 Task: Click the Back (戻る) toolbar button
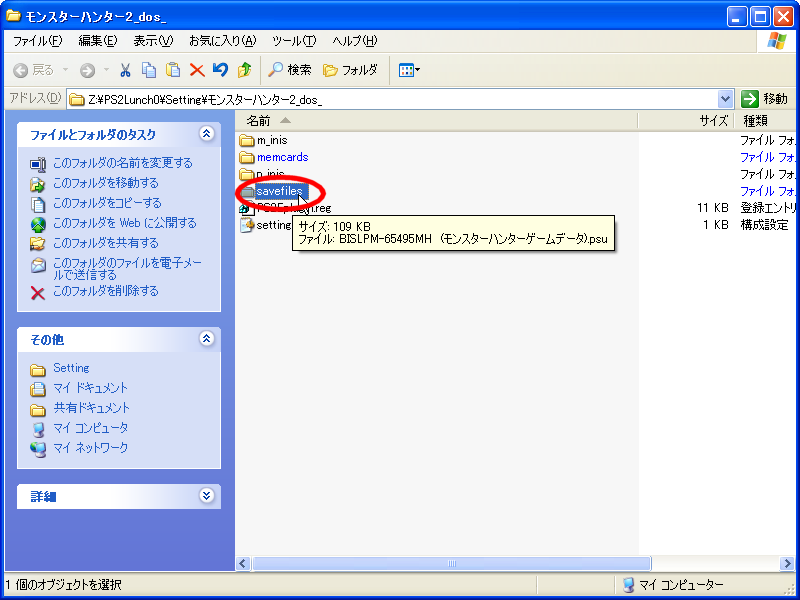click(34, 70)
